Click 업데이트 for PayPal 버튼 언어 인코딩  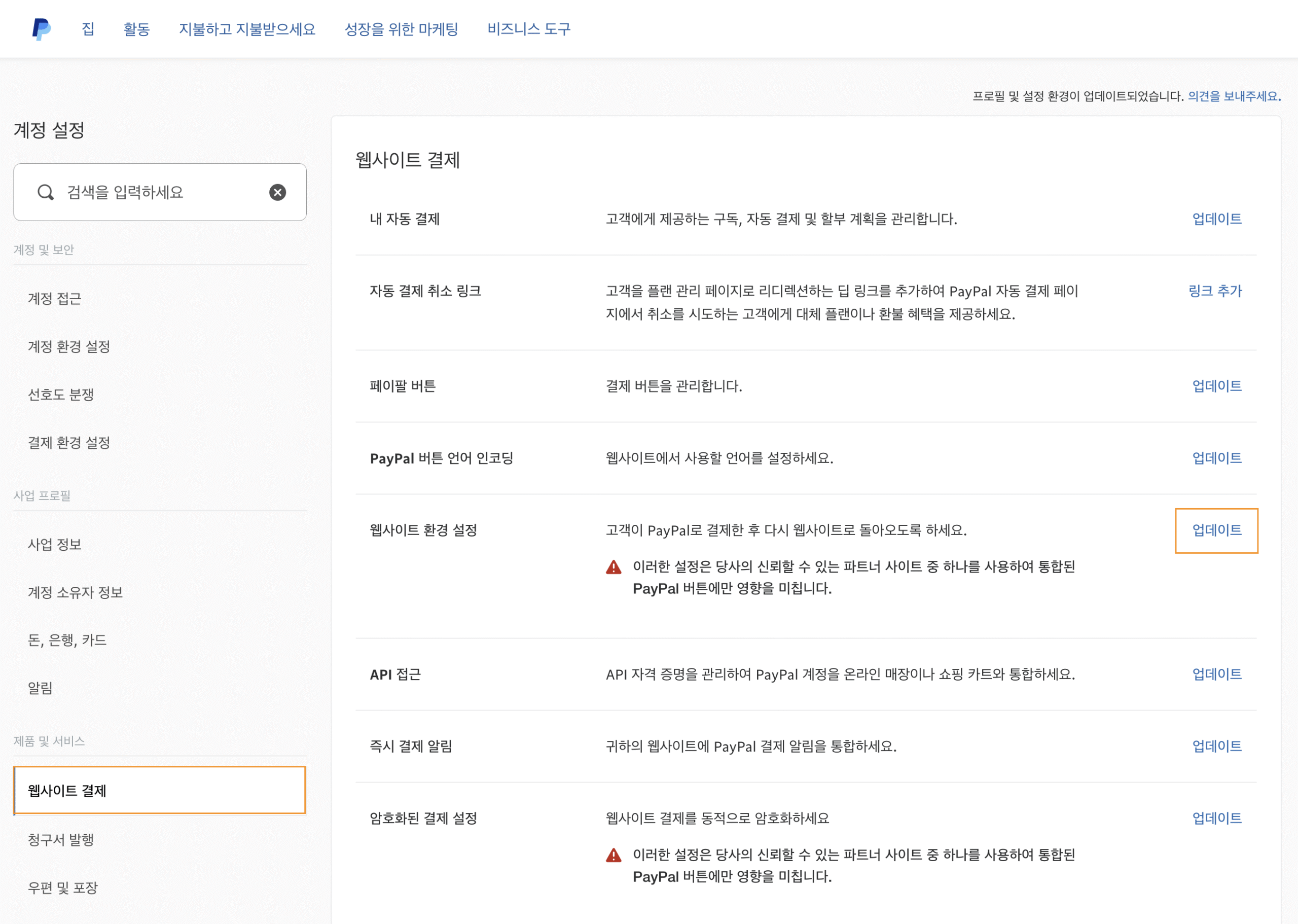1217,458
